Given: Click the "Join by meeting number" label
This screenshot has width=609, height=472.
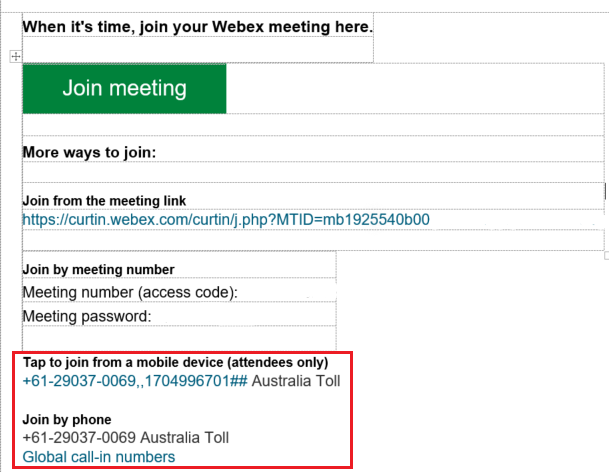Looking at the screenshot, I should click(98, 269).
